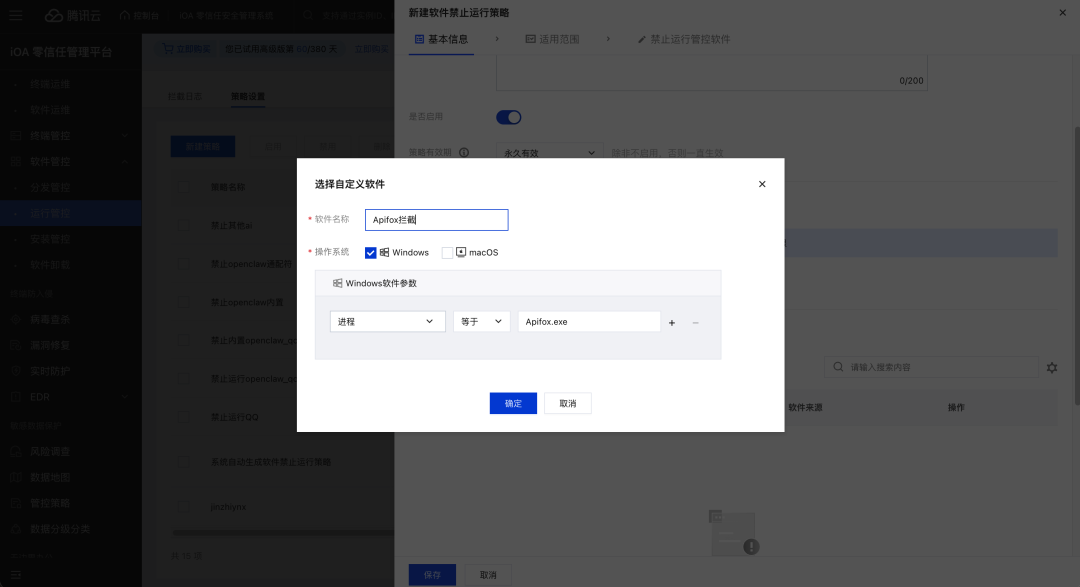The height and width of the screenshot is (587, 1080).
Task: Click the hamburger menu icon top left
Action: click(14, 15)
